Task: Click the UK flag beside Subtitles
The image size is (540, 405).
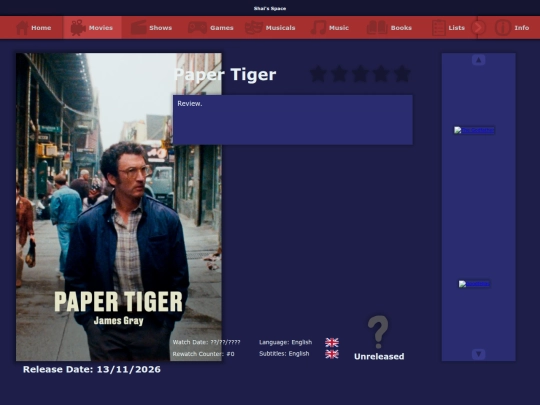Action: (x=332, y=354)
